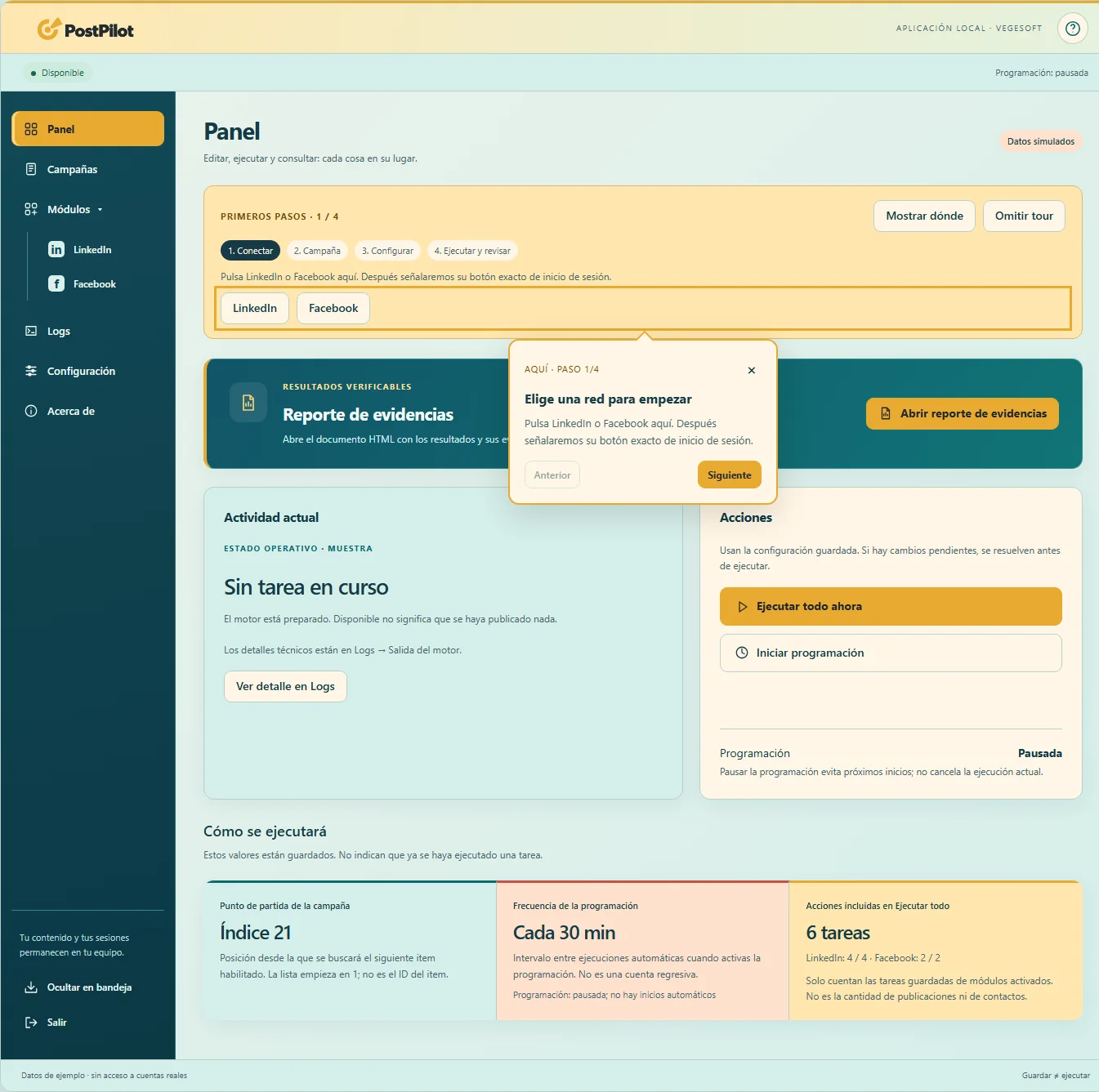Click the PostPilot logo icon
The height and width of the screenshot is (1092, 1099).
tap(48, 29)
